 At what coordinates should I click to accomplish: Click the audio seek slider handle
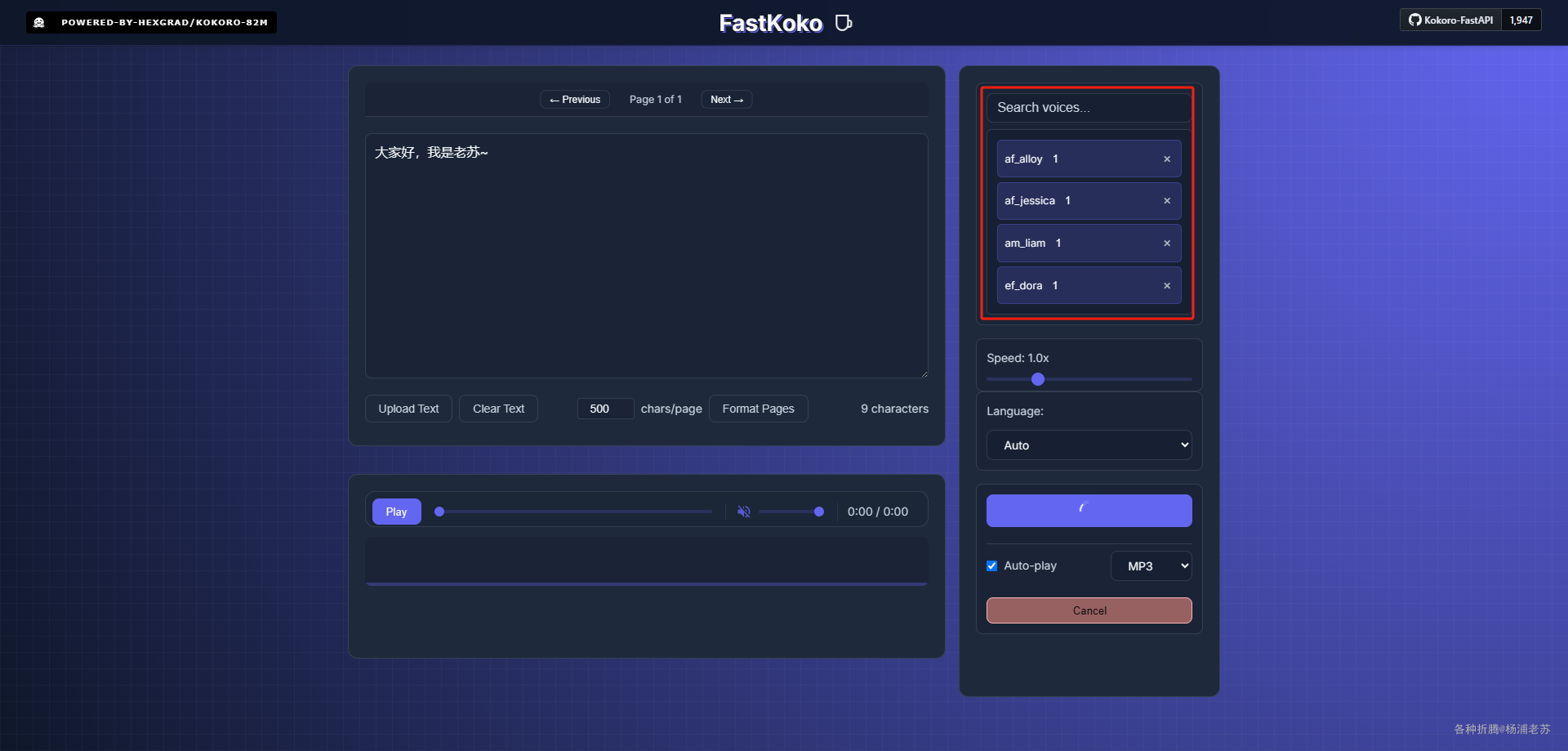[x=439, y=512]
